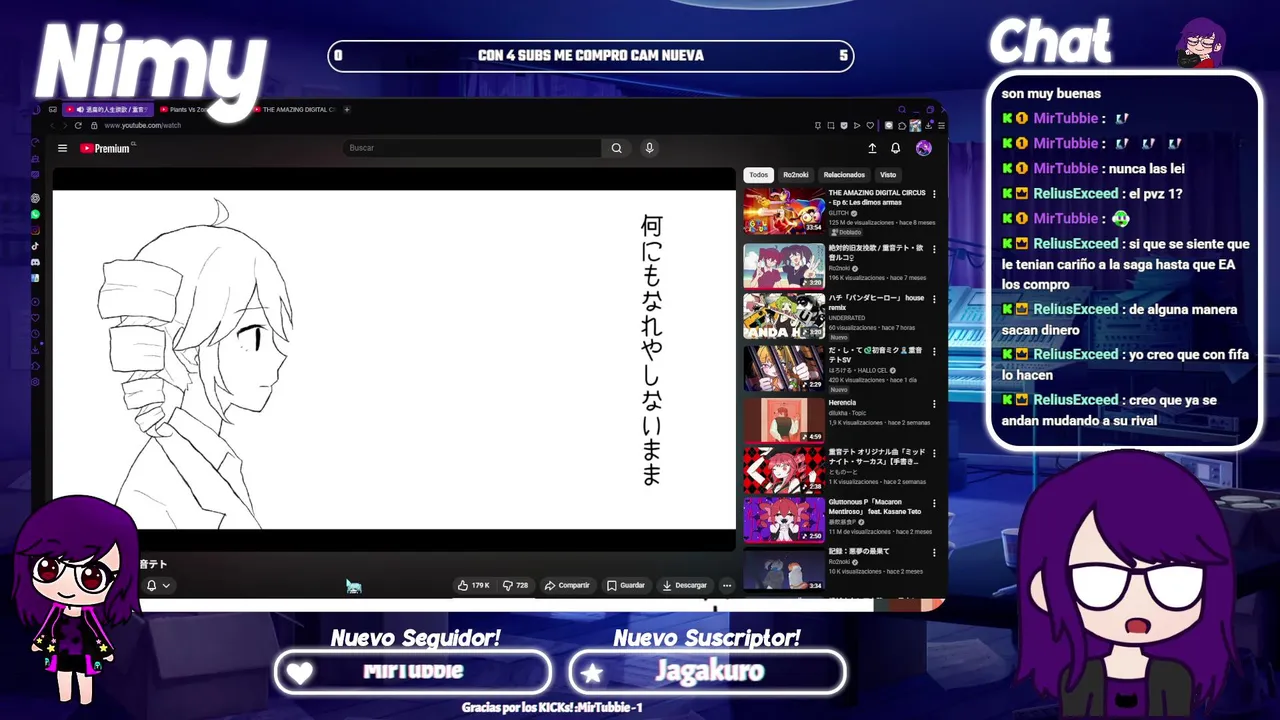
Task: Click the Jagakuro new subscriber name
Action: (709, 672)
